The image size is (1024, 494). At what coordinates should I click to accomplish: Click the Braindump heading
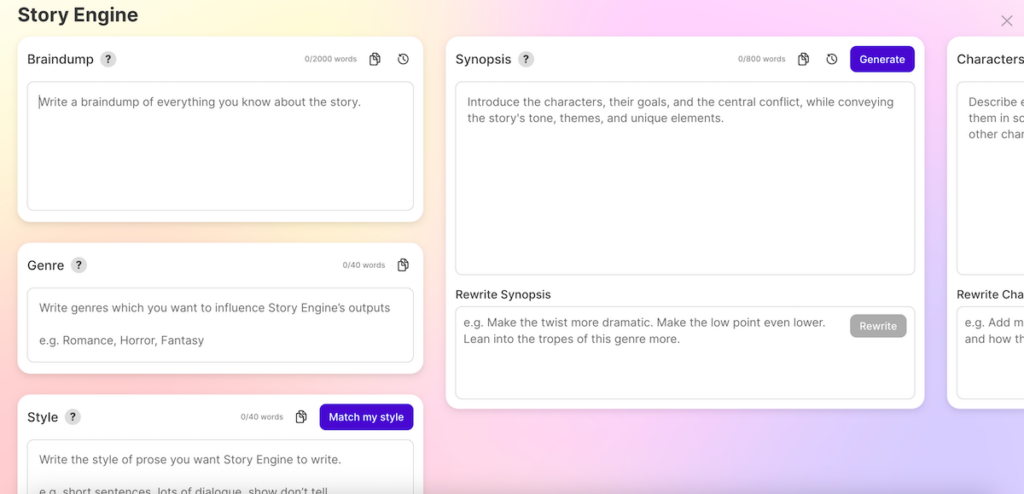click(60, 59)
